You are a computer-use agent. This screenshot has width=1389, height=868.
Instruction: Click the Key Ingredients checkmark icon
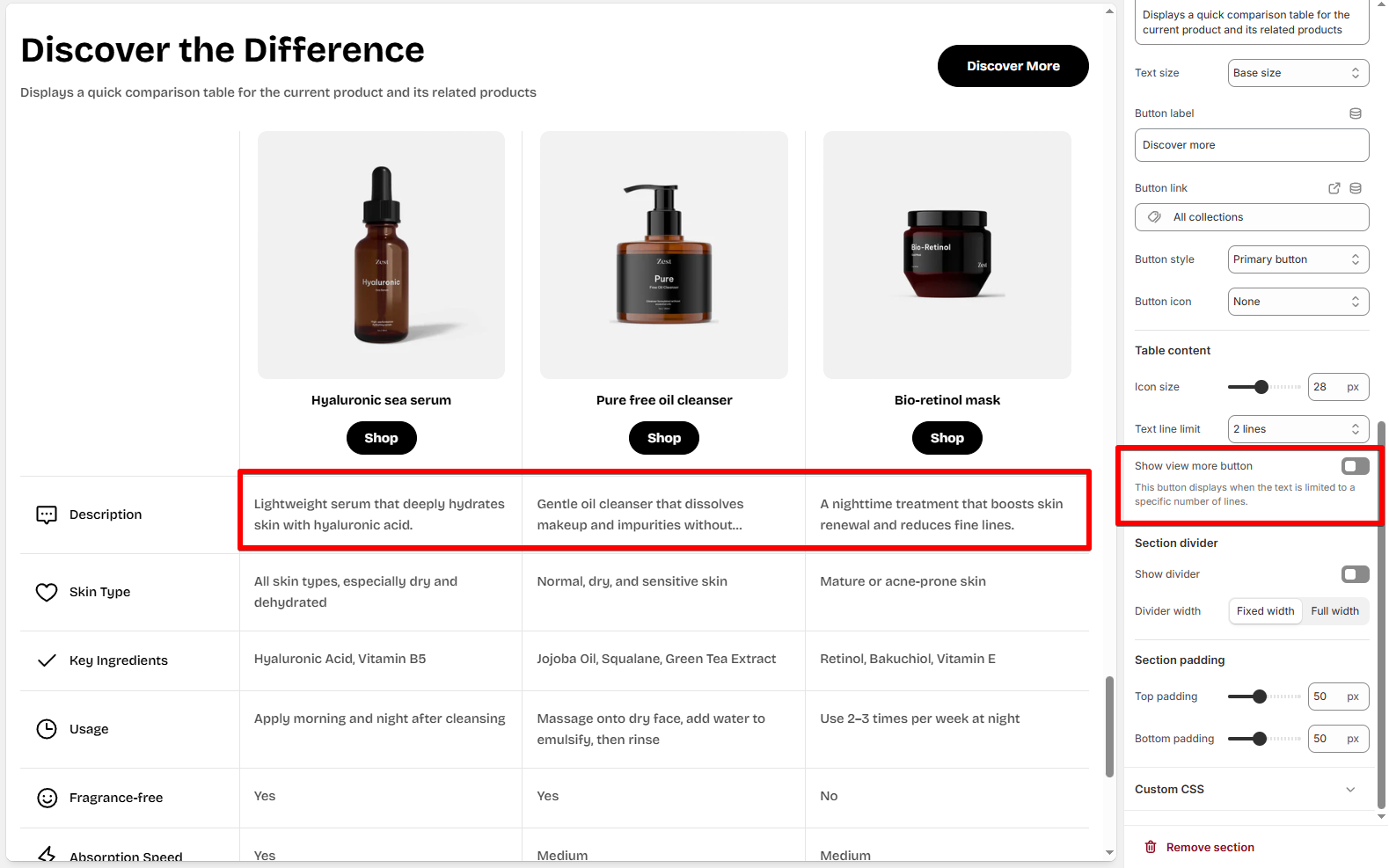point(47,660)
